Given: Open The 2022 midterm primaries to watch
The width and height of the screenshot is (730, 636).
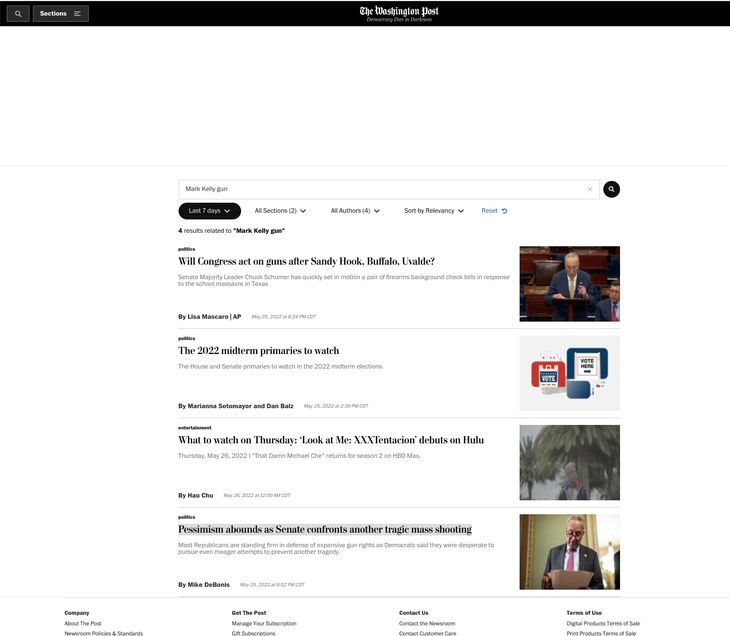Looking at the screenshot, I should 258,351.
